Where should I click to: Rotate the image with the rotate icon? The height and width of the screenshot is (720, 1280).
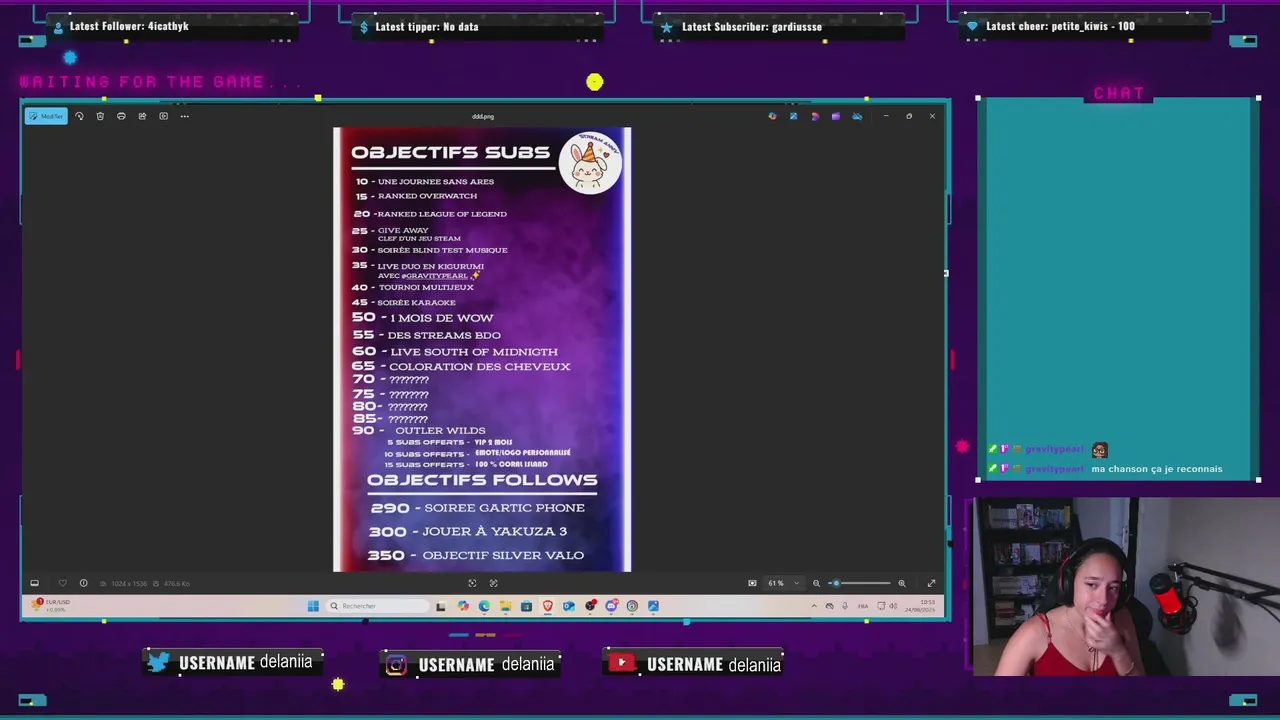click(x=79, y=116)
